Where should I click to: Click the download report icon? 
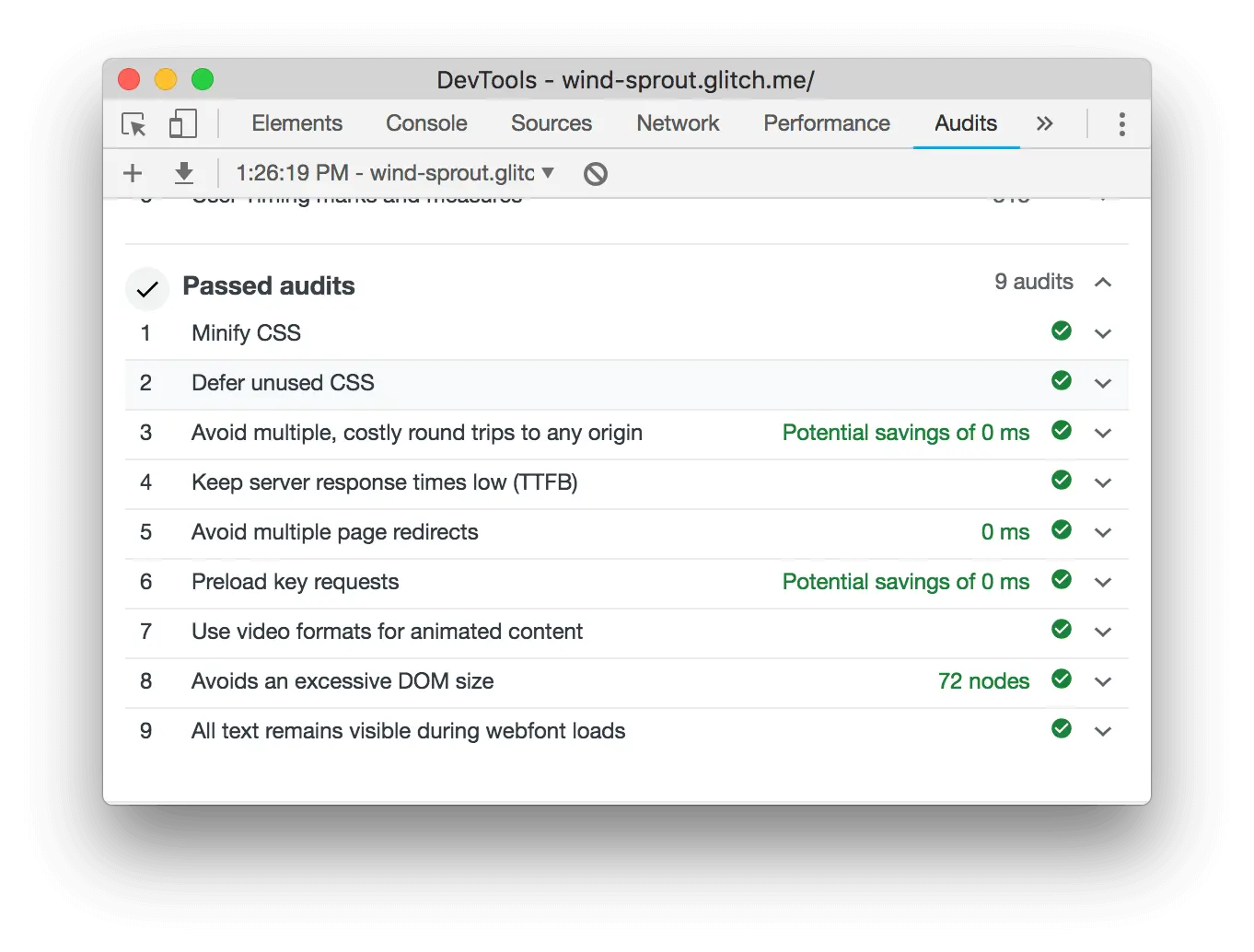pyautogui.click(x=184, y=173)
